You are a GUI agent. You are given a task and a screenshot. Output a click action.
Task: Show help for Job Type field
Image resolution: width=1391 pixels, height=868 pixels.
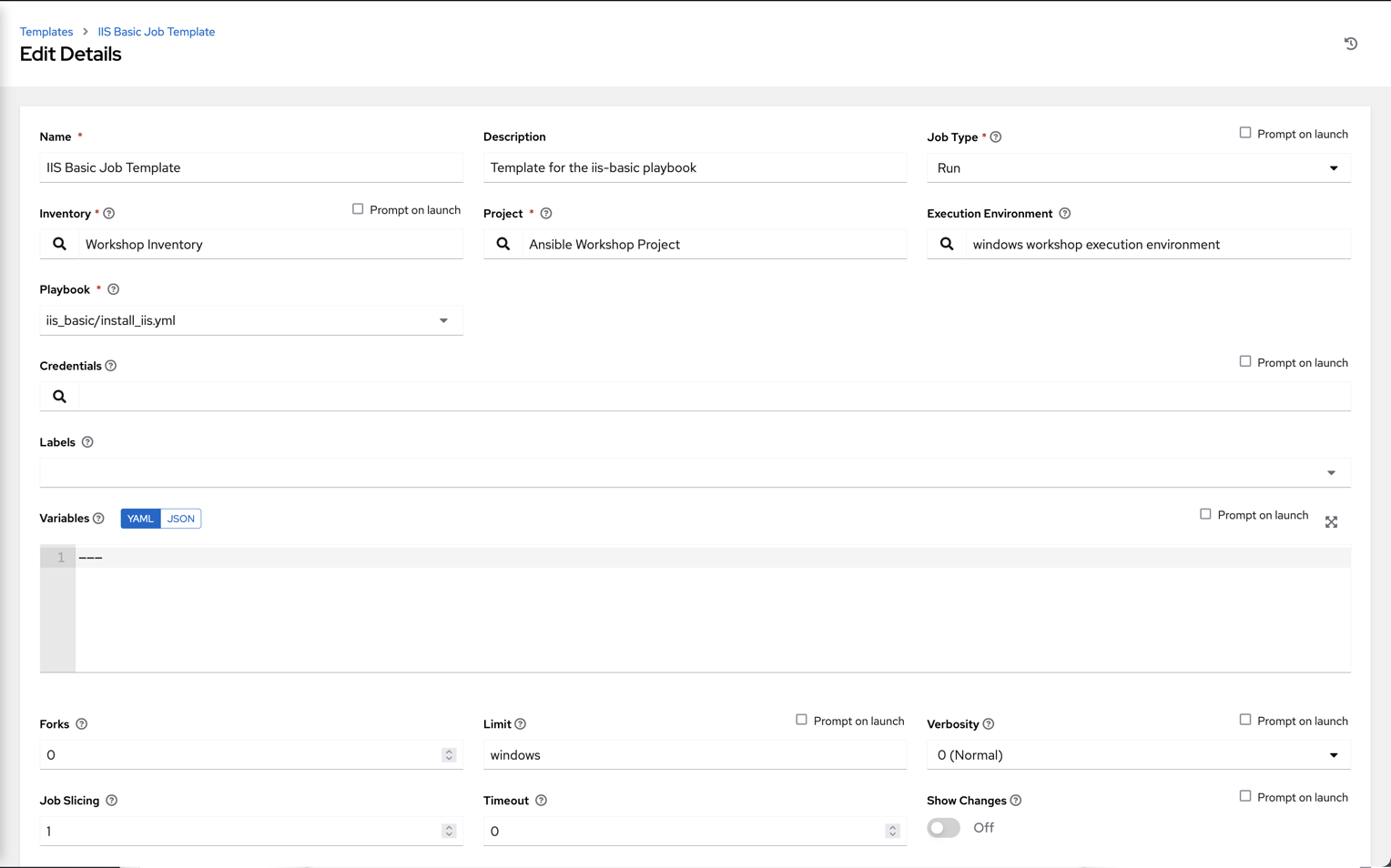pyautogui.click(x=996, y=137)
